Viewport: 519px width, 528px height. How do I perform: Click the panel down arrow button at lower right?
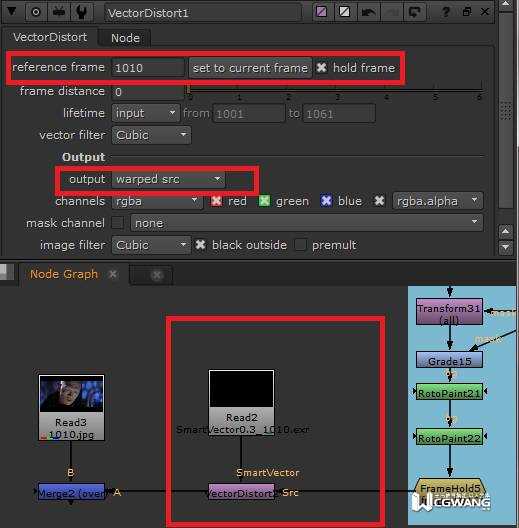506,247
